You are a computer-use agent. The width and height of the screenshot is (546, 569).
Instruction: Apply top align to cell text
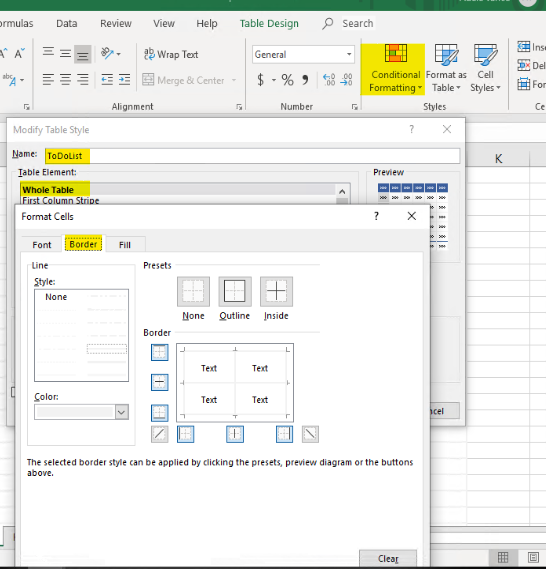click(x=48, y=54)
